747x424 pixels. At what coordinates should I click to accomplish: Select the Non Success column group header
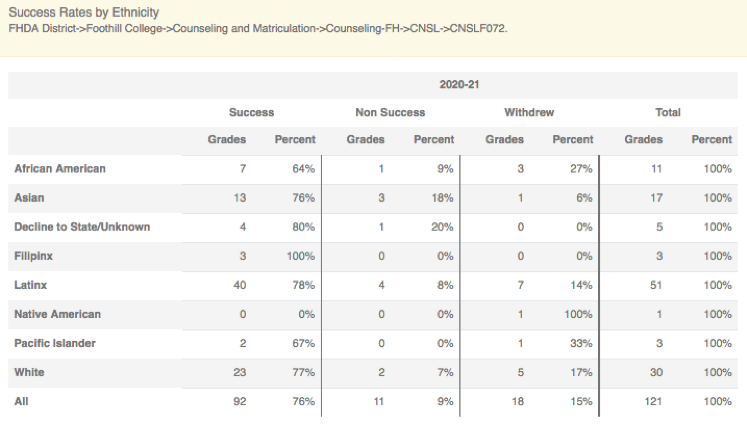390,113
